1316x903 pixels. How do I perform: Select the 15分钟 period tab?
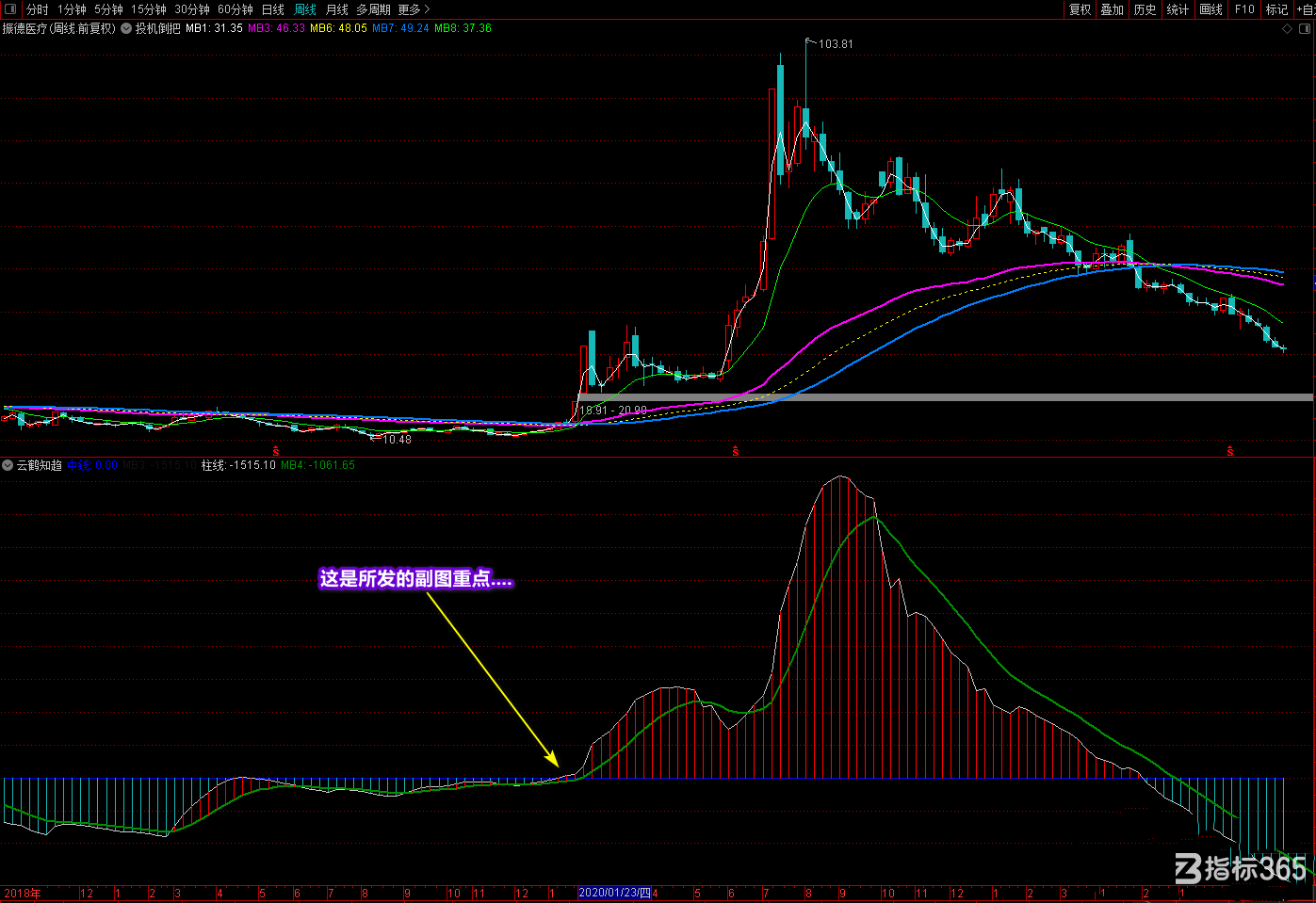tap(149, 9)
